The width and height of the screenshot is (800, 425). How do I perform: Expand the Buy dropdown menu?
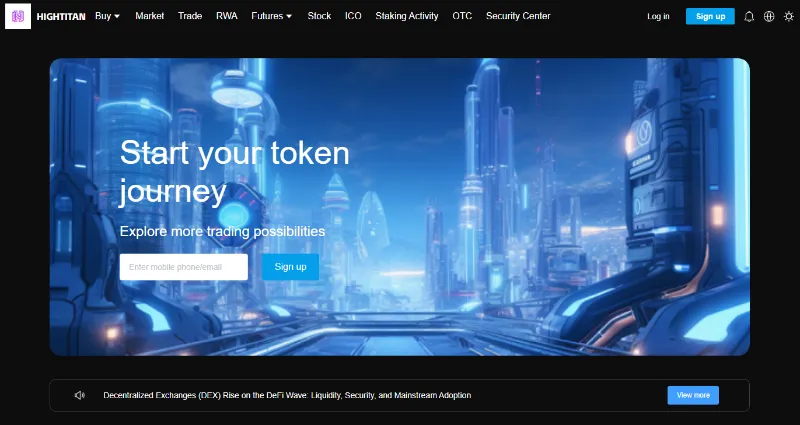click(108, 16)
